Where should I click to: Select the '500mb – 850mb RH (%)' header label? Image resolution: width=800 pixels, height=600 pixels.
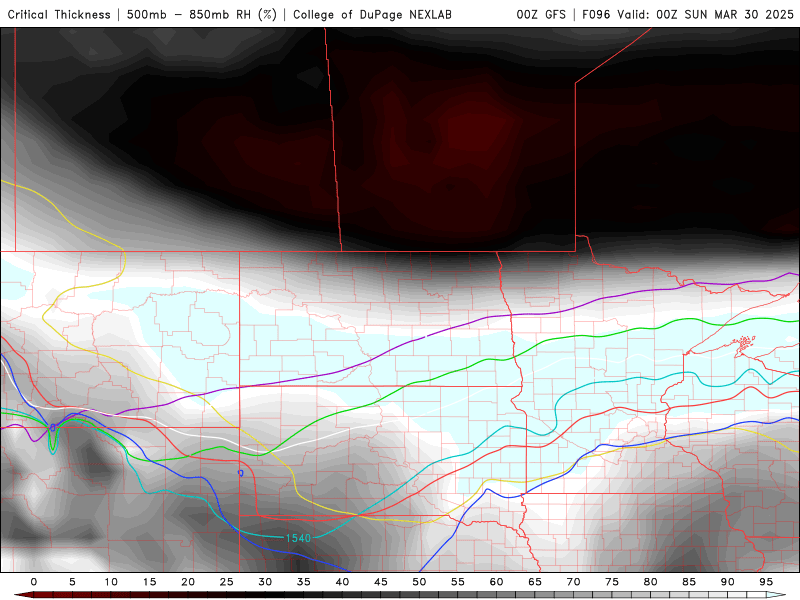pyautogui.click(x=202, y=14)
